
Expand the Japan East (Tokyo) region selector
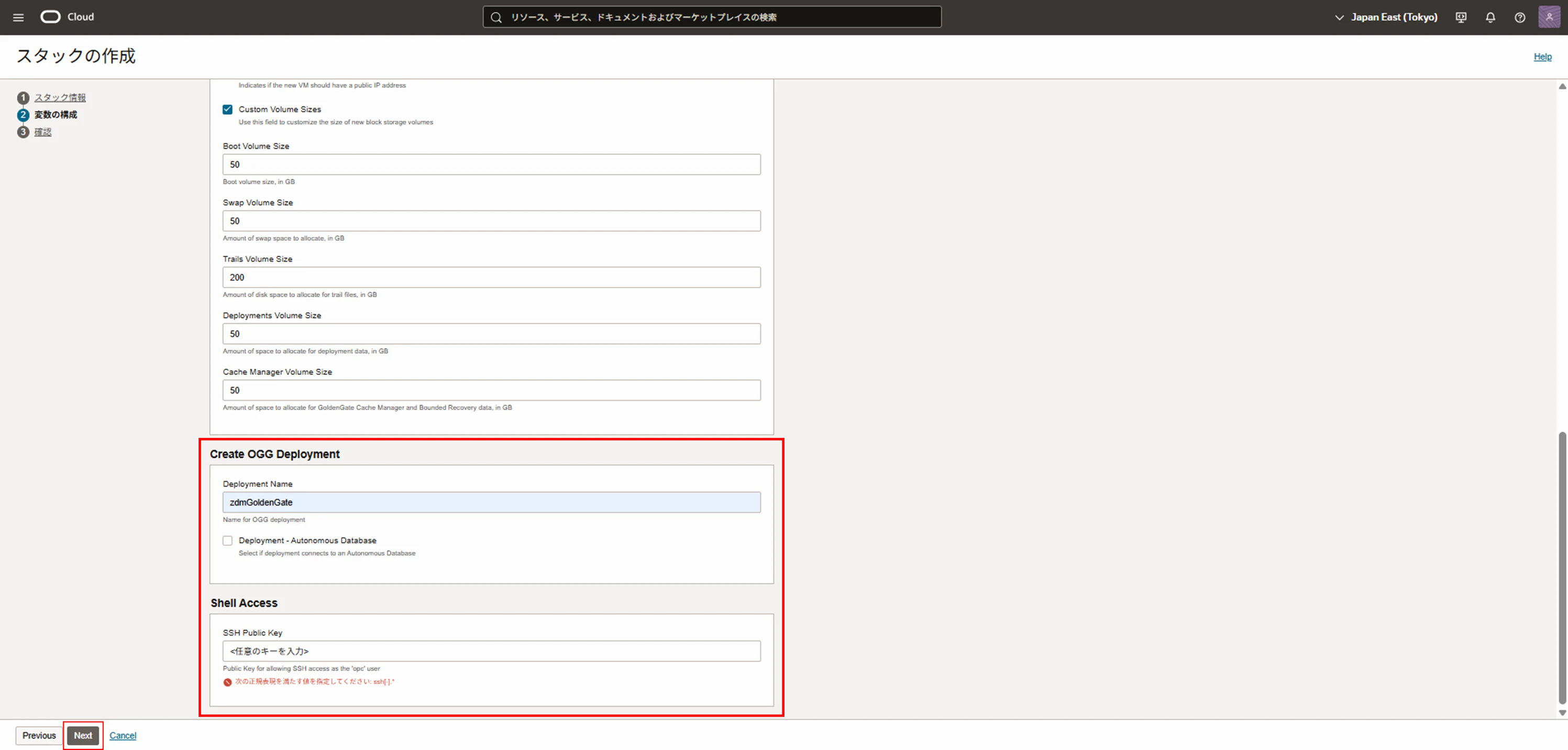pyautogui.click(x=1386, y=17)
